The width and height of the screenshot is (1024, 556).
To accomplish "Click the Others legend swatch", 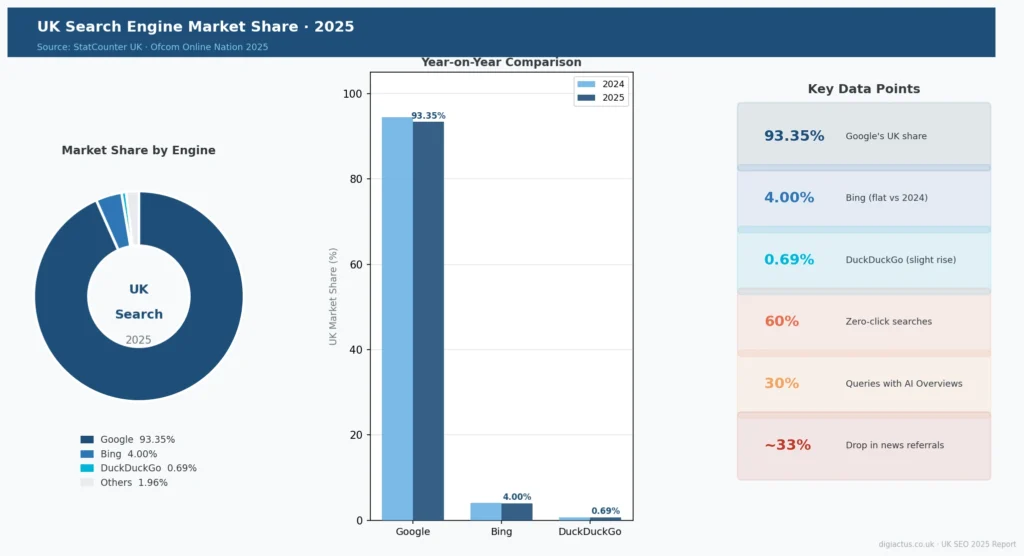I will (87, 482).
